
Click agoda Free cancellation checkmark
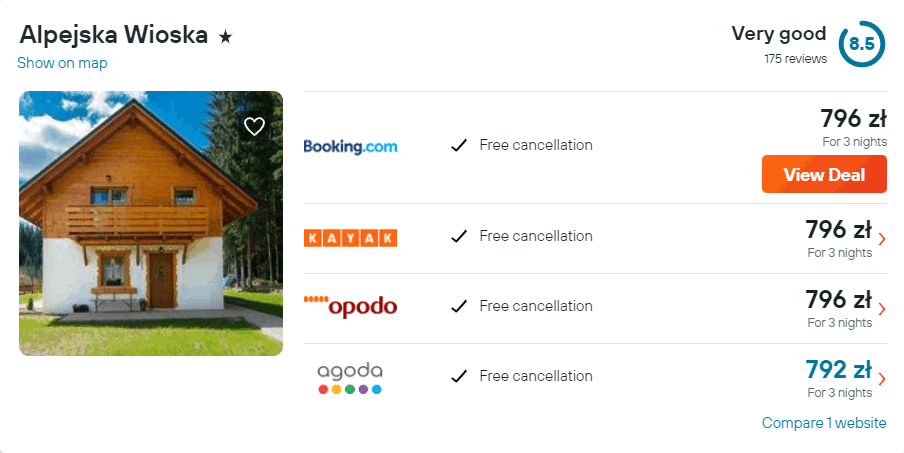[459, 377]
